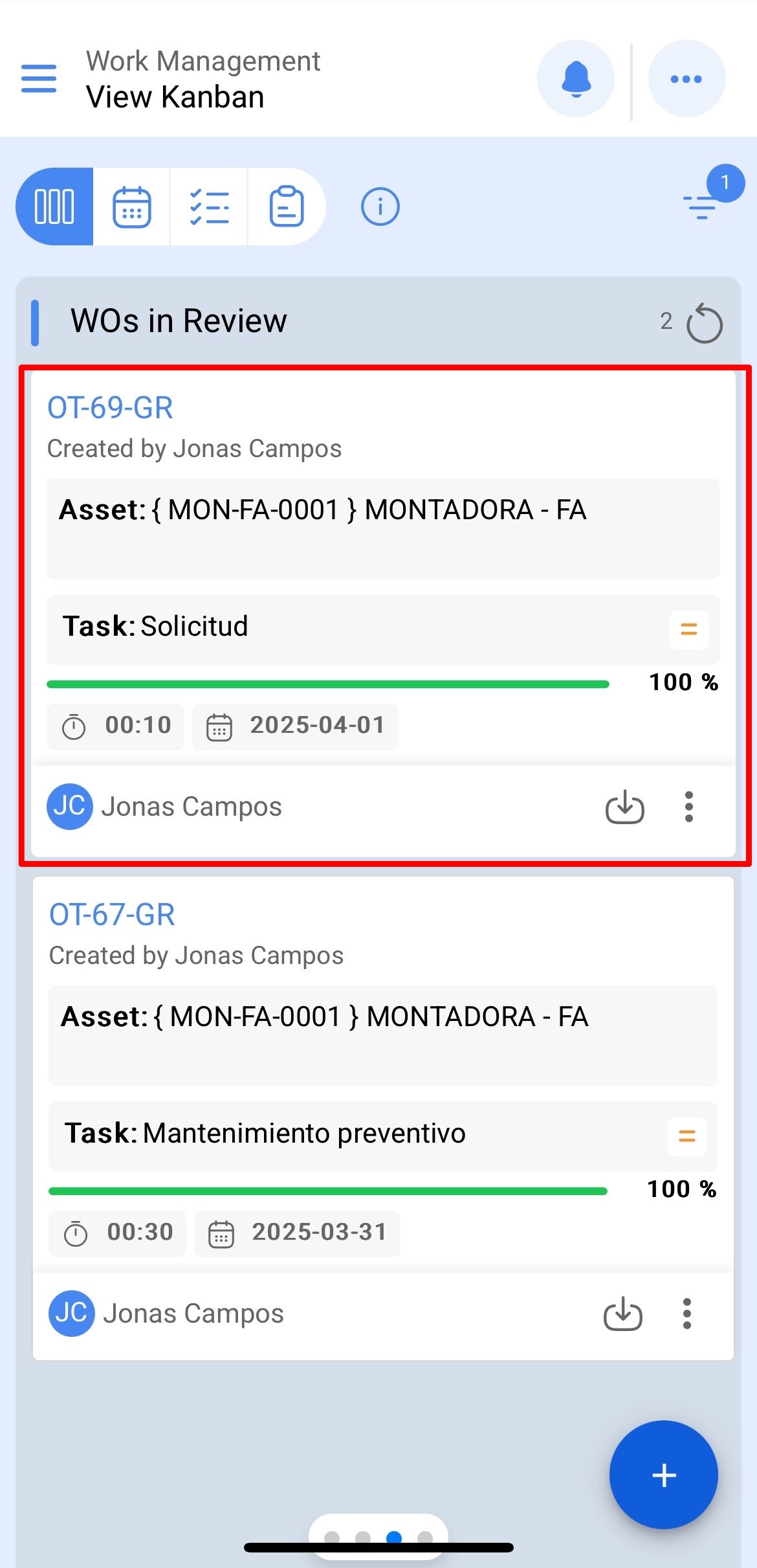Tap the priority icon on Solicitud task
The image size is (757, 1568).
(689, 629)
